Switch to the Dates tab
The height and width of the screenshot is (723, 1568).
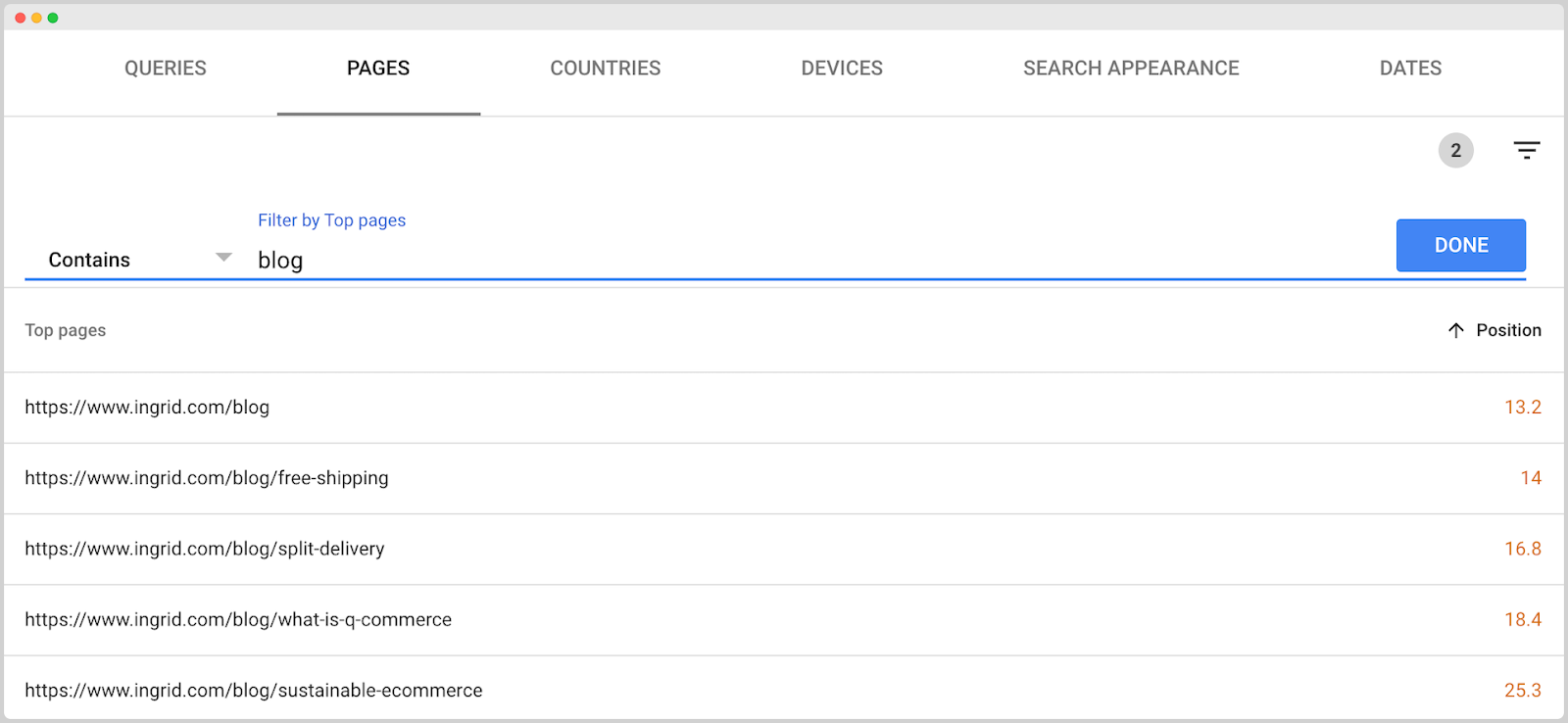point(1410,69)
